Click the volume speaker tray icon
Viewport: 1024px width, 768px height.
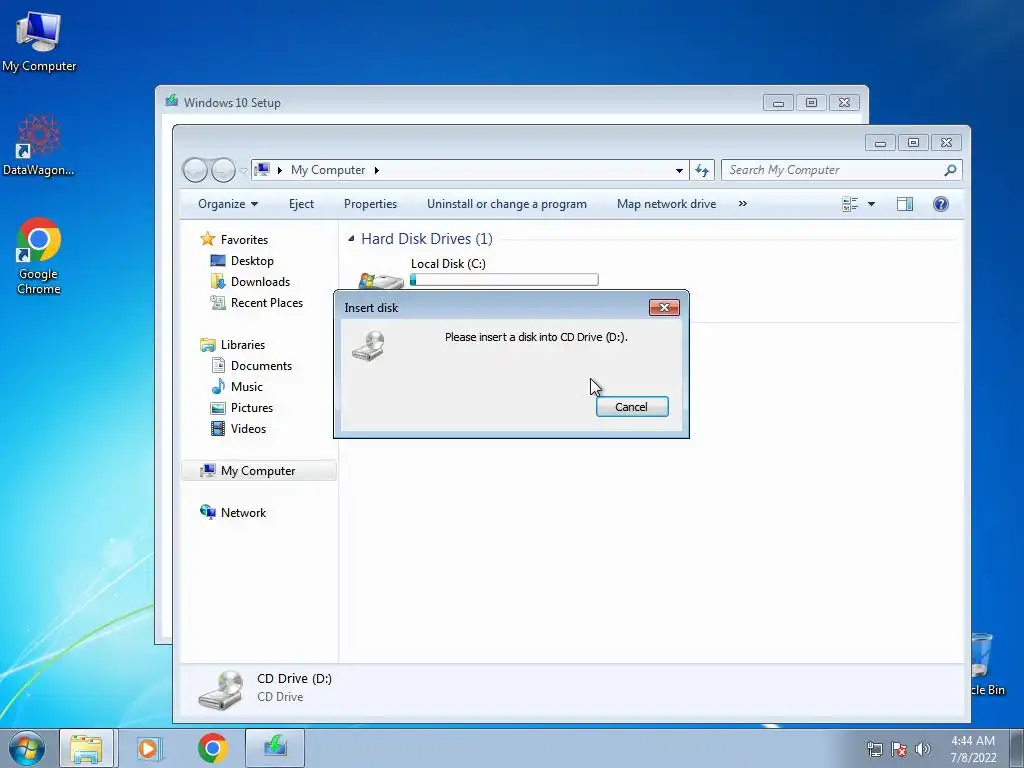click(923, 749)
